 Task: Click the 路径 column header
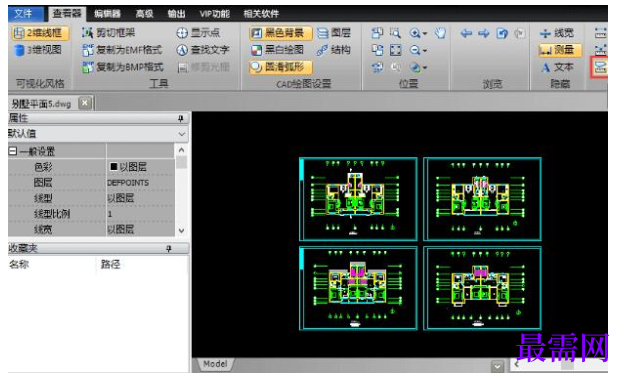[111, 264]
